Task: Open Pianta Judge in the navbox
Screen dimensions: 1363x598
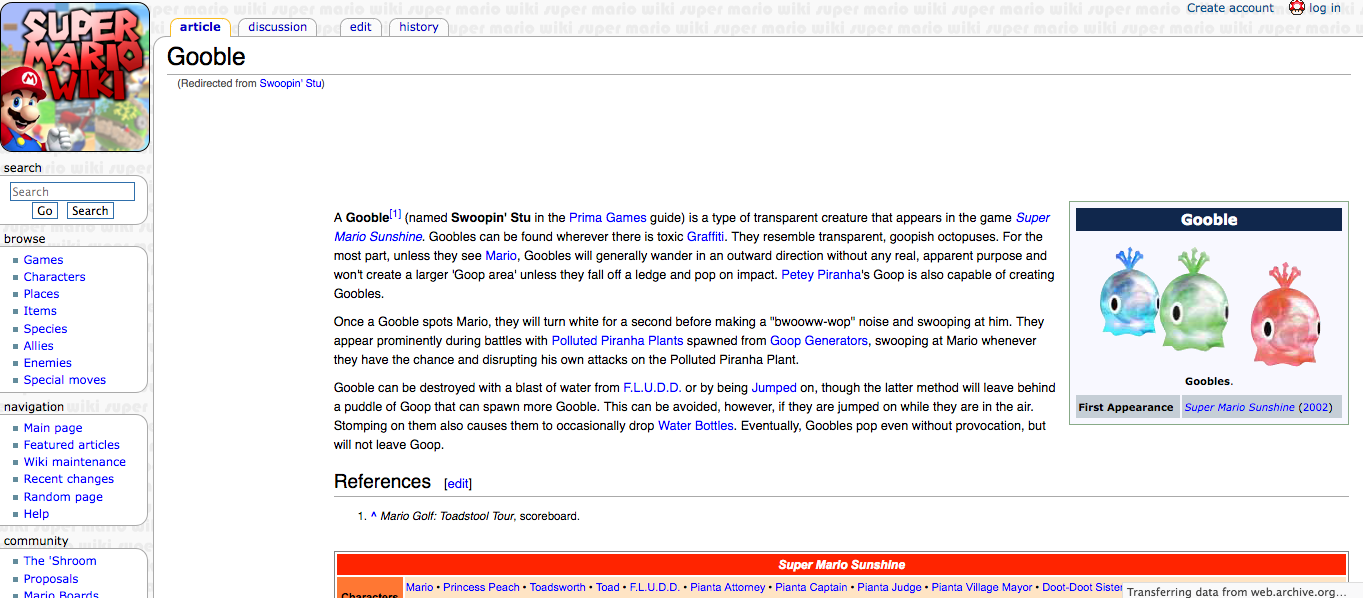Action: pos(890,587)
